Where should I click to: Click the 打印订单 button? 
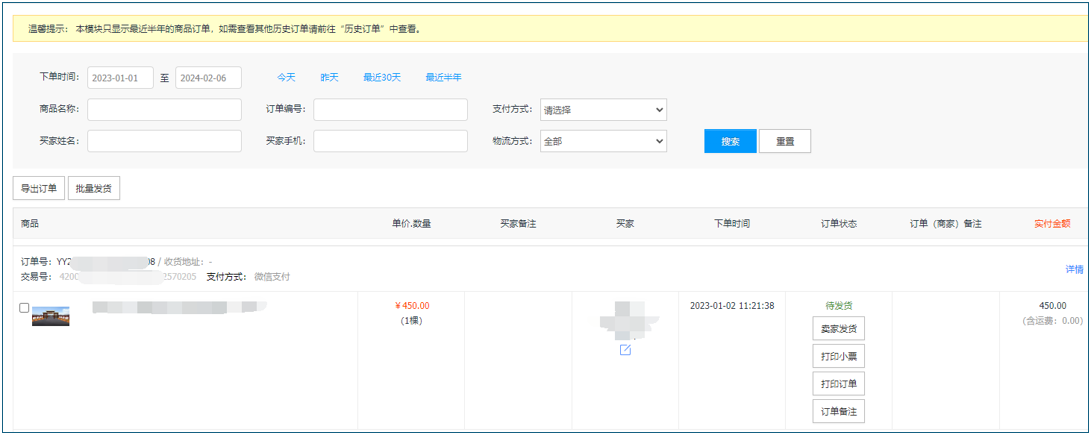pyautogui.click(x=838, y=384)
